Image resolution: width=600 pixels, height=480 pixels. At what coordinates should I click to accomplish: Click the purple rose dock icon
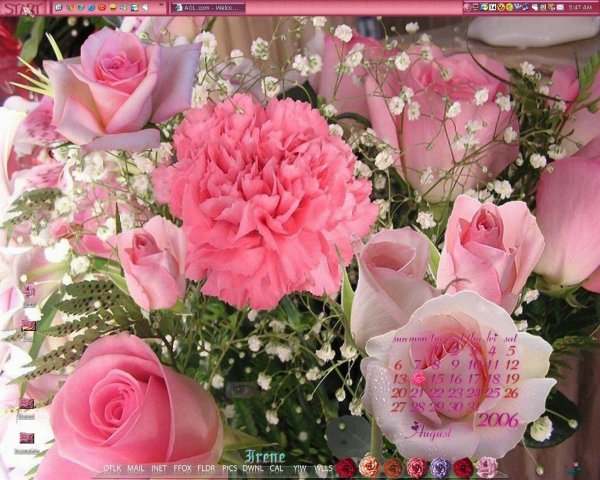(440, 467)
